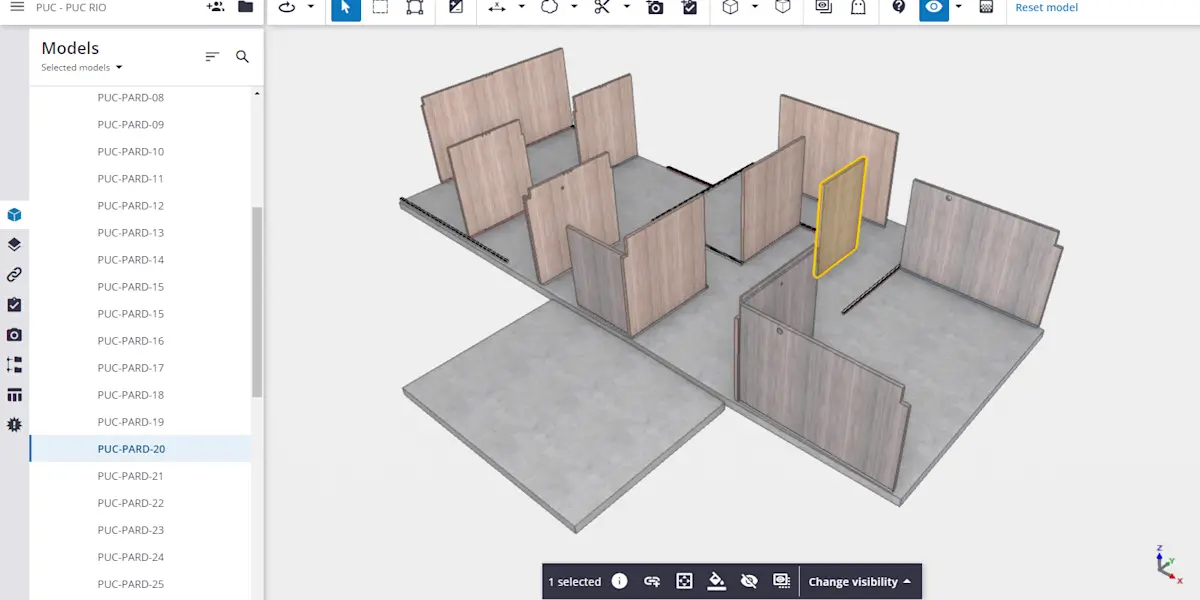The height and width of the screenshot is (600, 1200).
Task: Toggle the active arrow select tool
Action: coord(346,8)
